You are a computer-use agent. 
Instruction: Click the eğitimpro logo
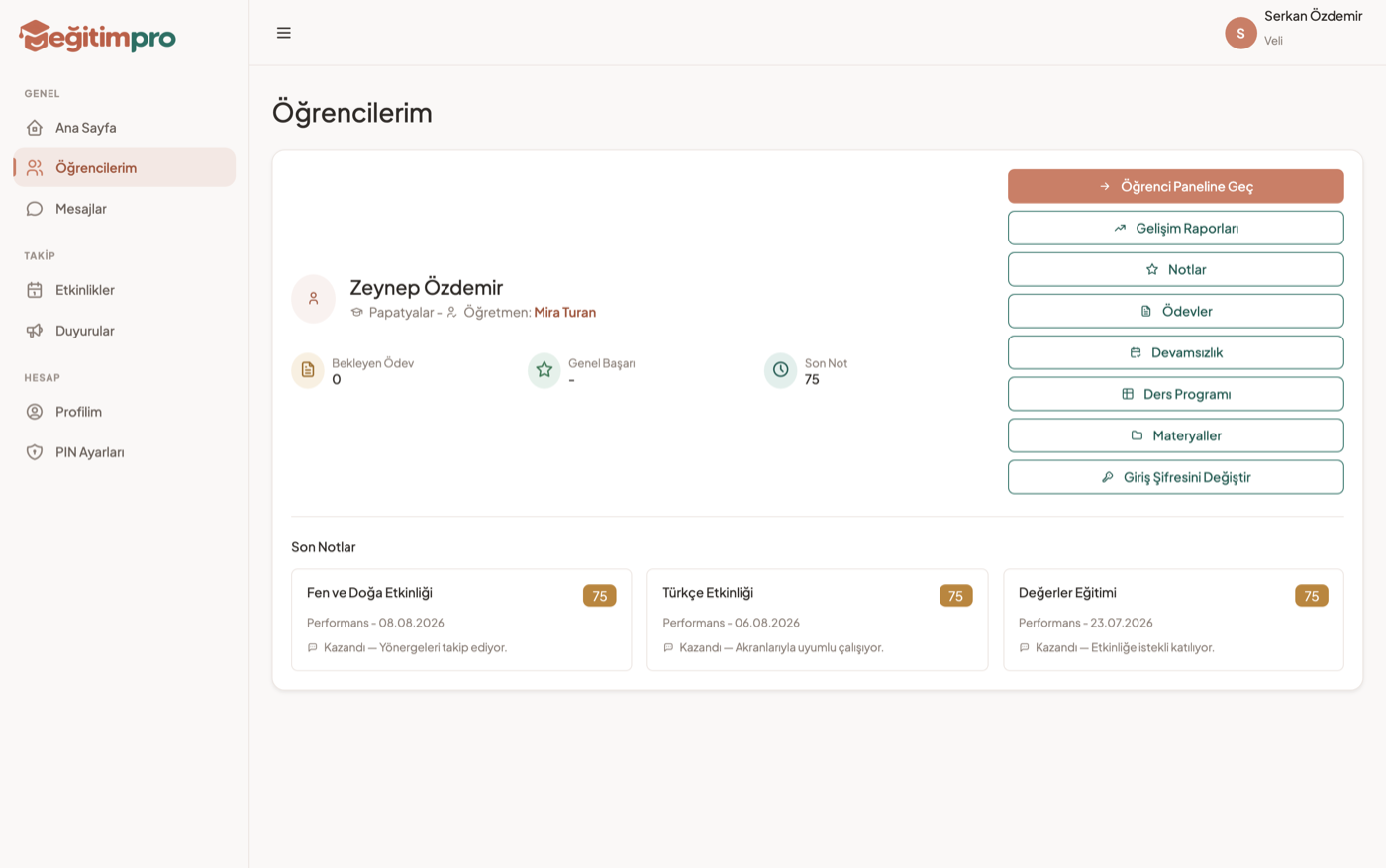pos(97,37)
